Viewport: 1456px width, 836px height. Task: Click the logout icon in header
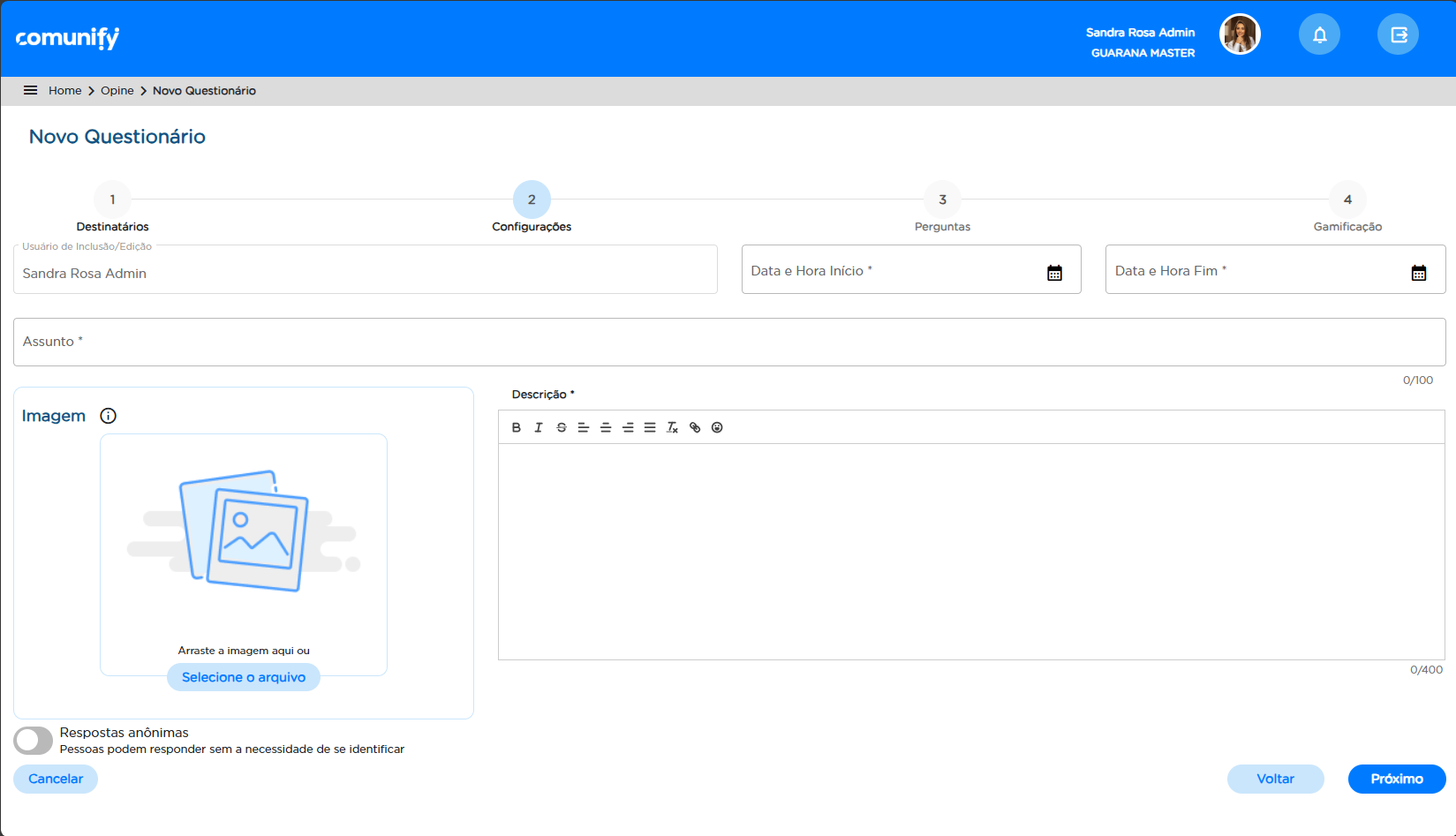[x=1399, y=34]
